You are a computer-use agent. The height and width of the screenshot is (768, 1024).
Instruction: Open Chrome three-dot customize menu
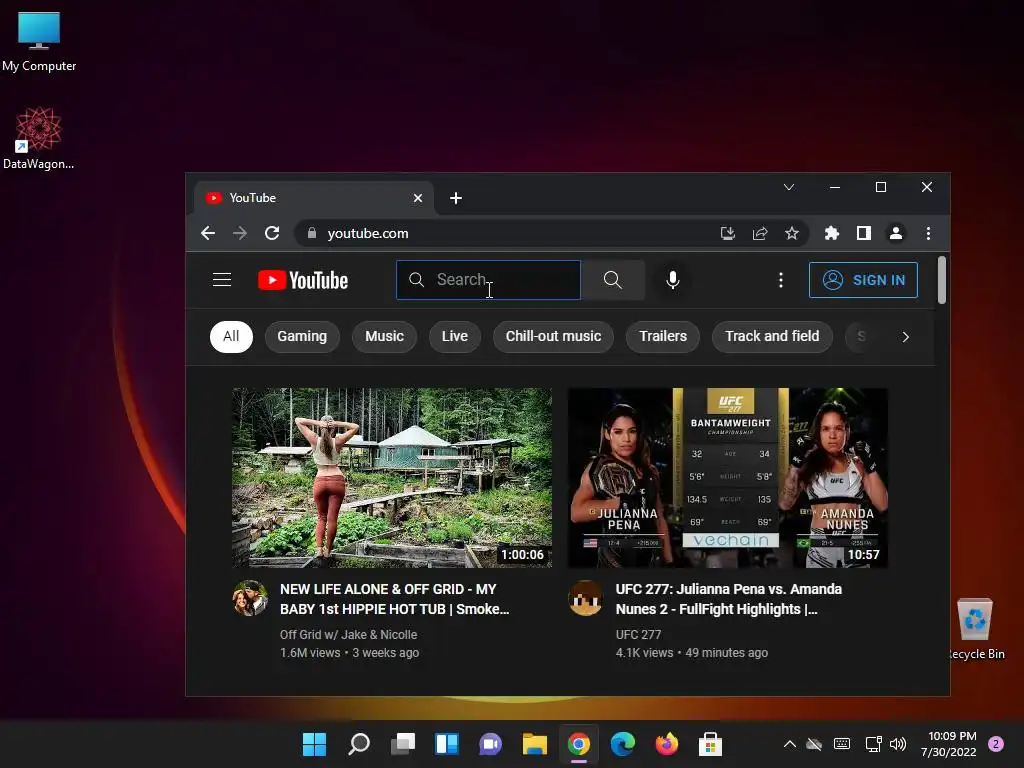point(928,233)
